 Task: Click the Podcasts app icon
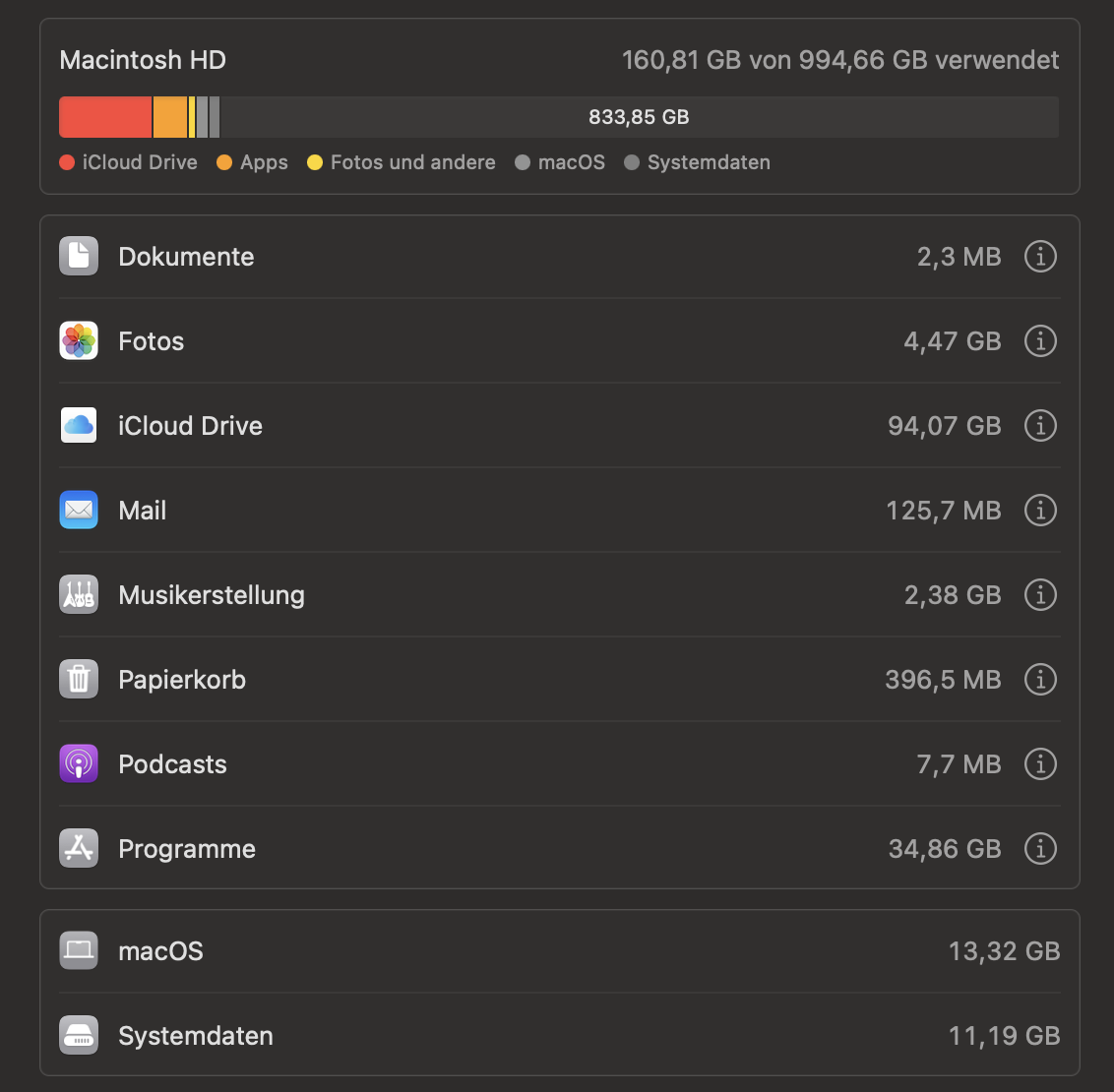click(79, 764)
